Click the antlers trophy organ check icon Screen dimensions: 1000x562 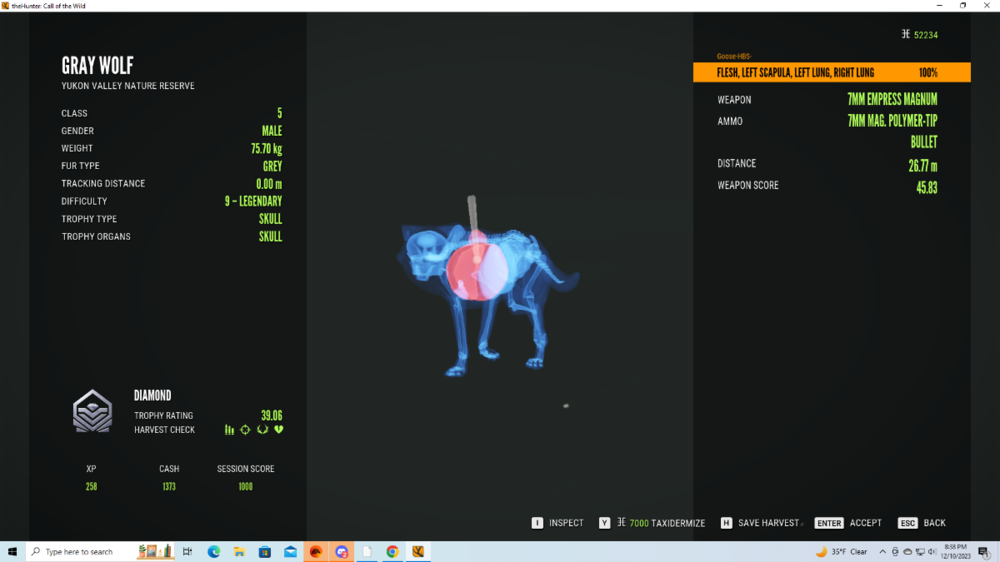[262, 430]
